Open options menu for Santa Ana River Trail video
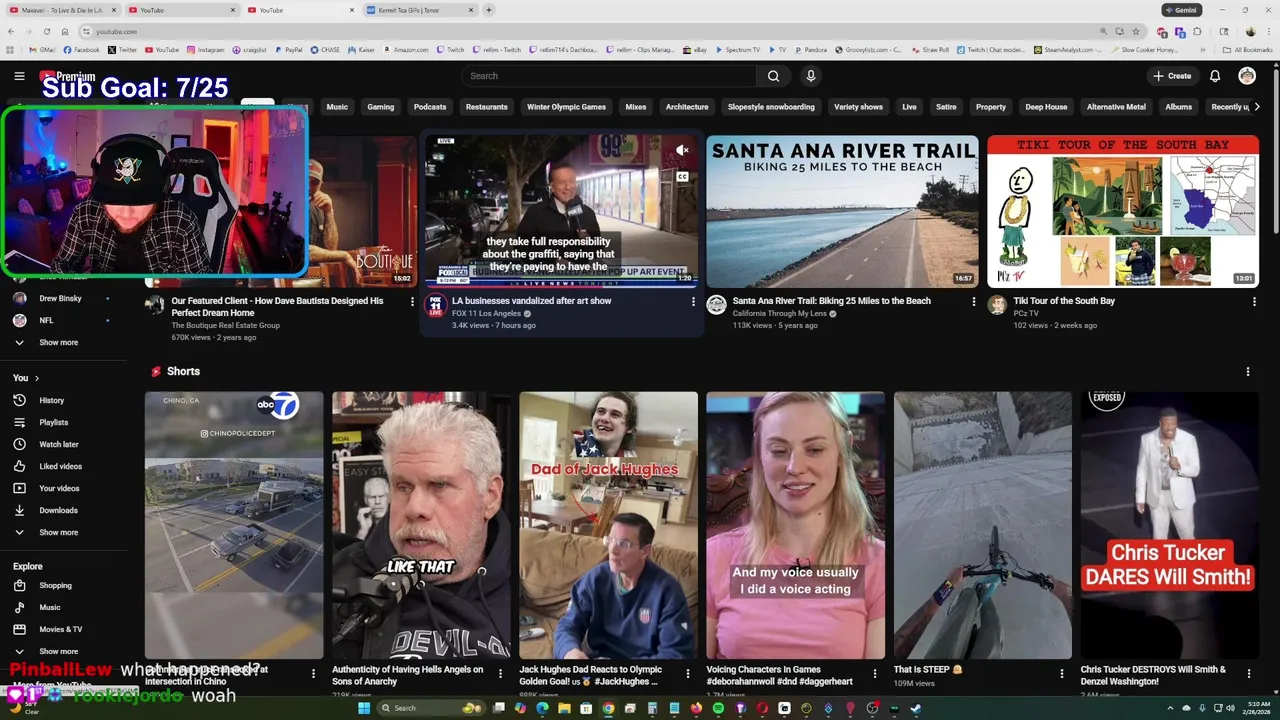The image size is (1280, 720). point(974,301)
